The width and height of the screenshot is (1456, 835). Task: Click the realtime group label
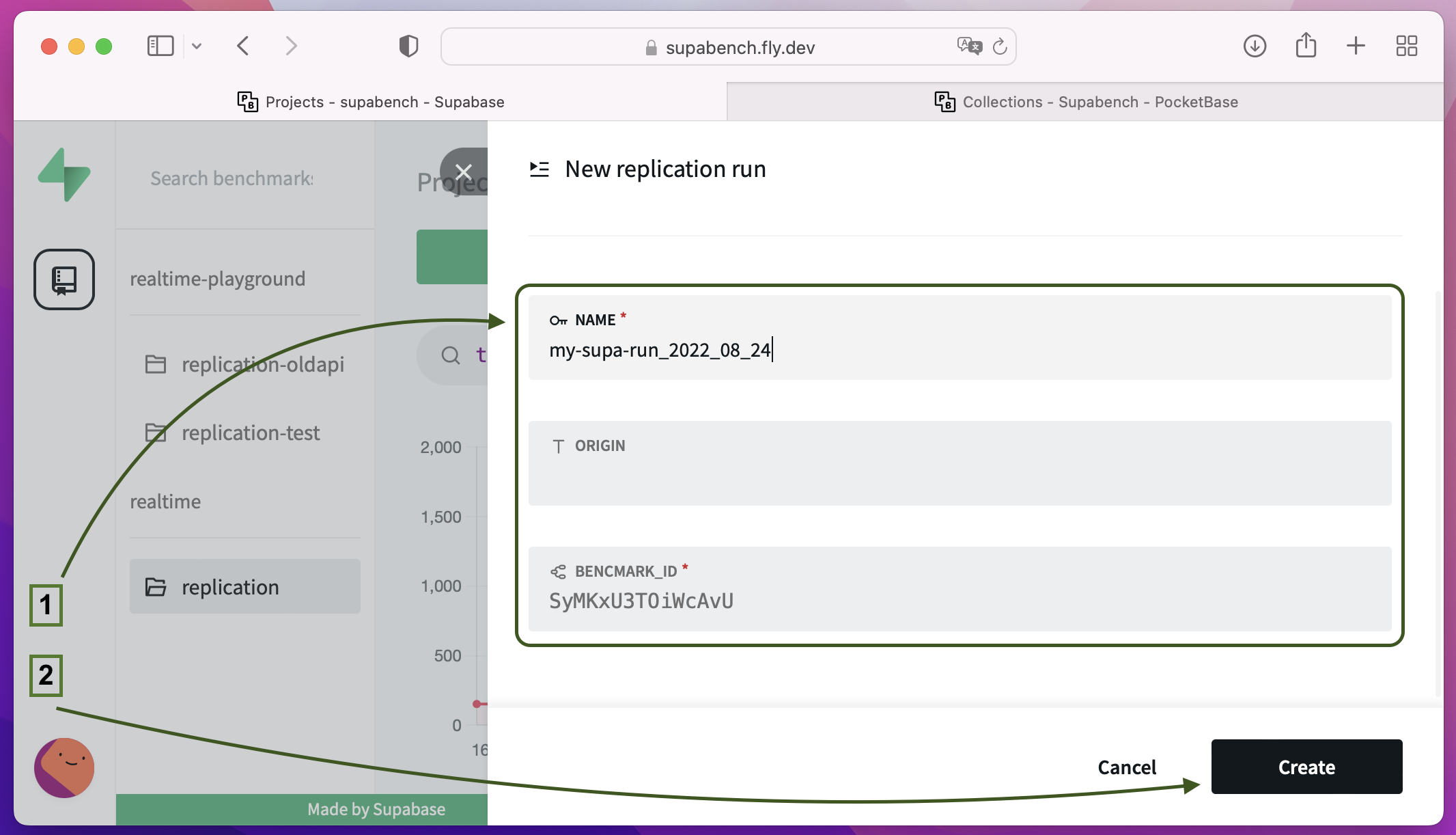coord(165,502)
